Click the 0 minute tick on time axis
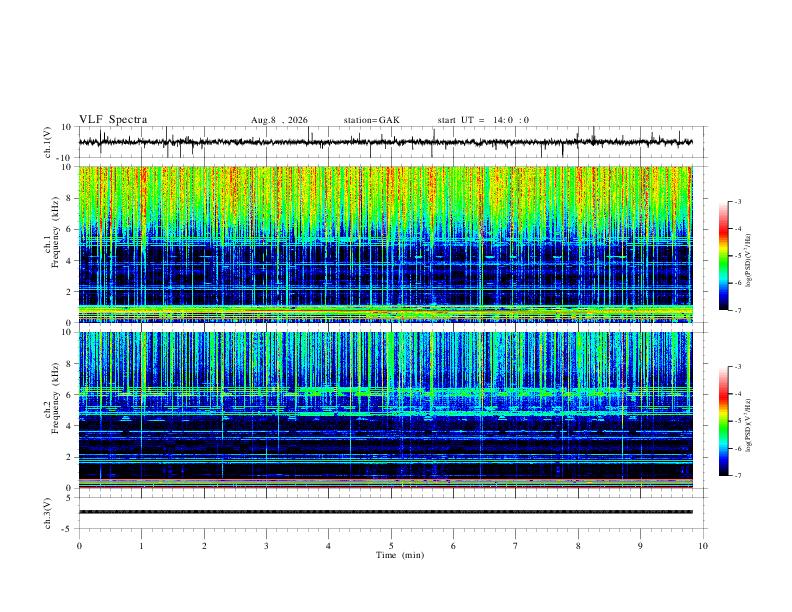 click(x=79, y=546)
